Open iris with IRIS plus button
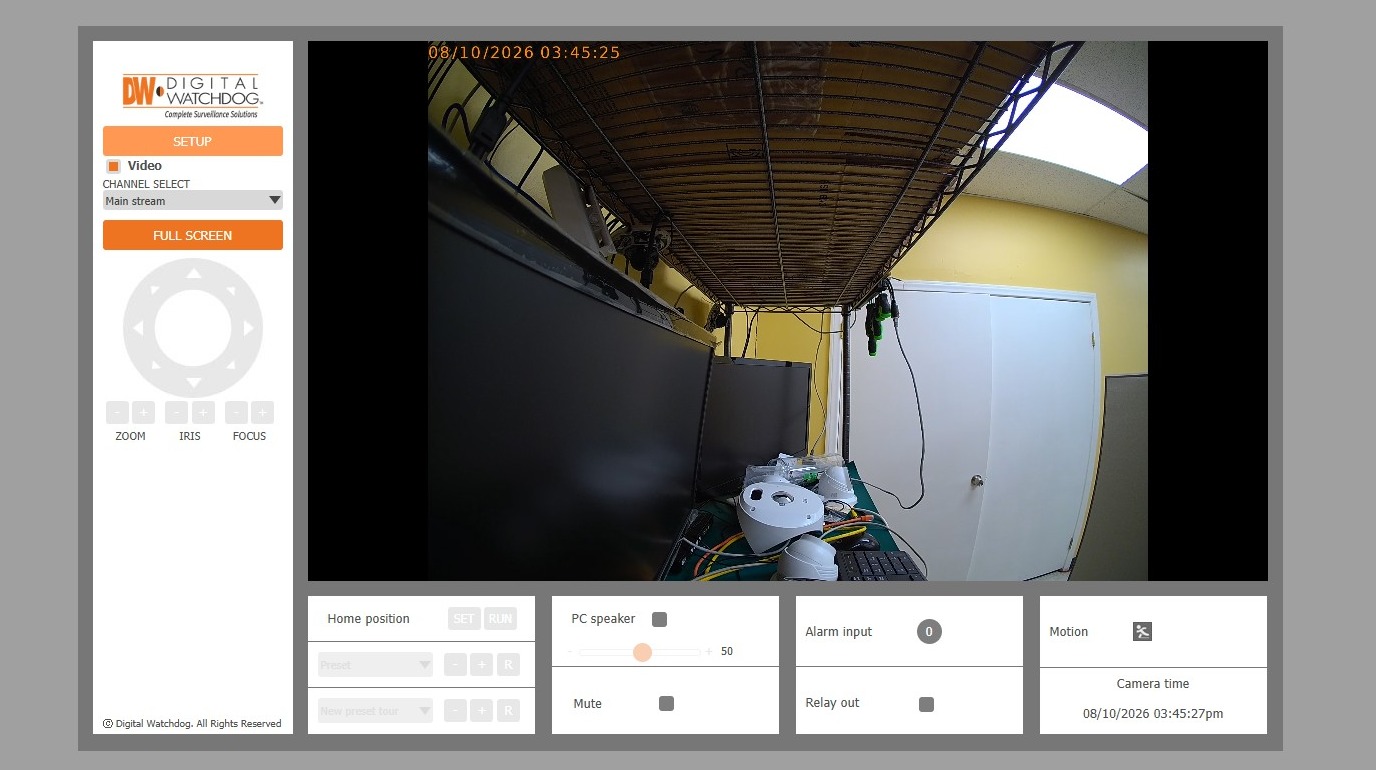The width and height of the screenshot is (1376, 770). point(203,412)
